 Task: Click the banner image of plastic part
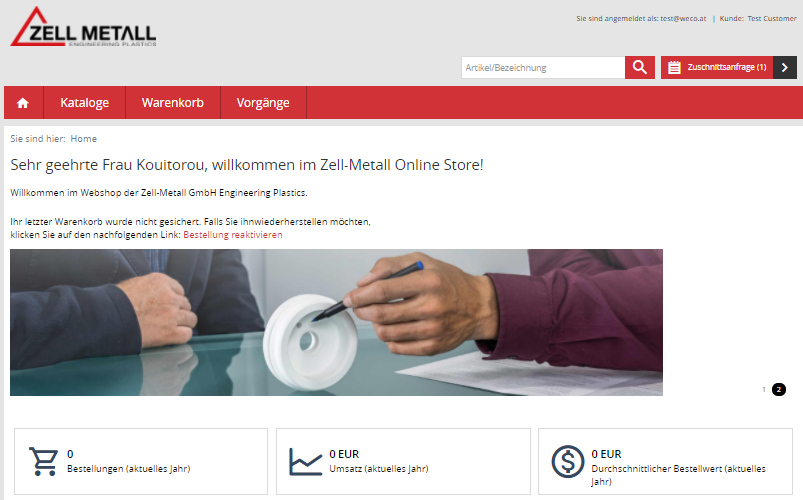(336, 322)
